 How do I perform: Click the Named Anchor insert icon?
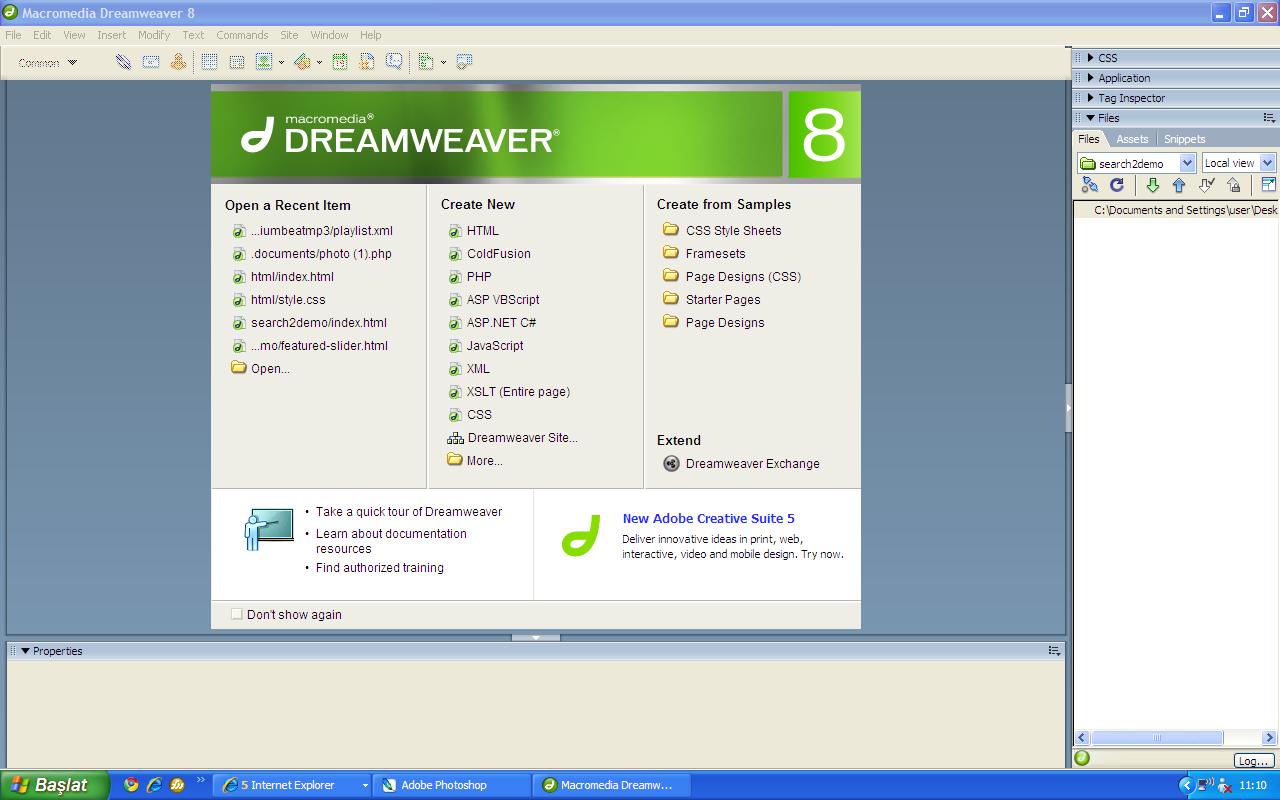pyautogui.click(x=178, y=62)
